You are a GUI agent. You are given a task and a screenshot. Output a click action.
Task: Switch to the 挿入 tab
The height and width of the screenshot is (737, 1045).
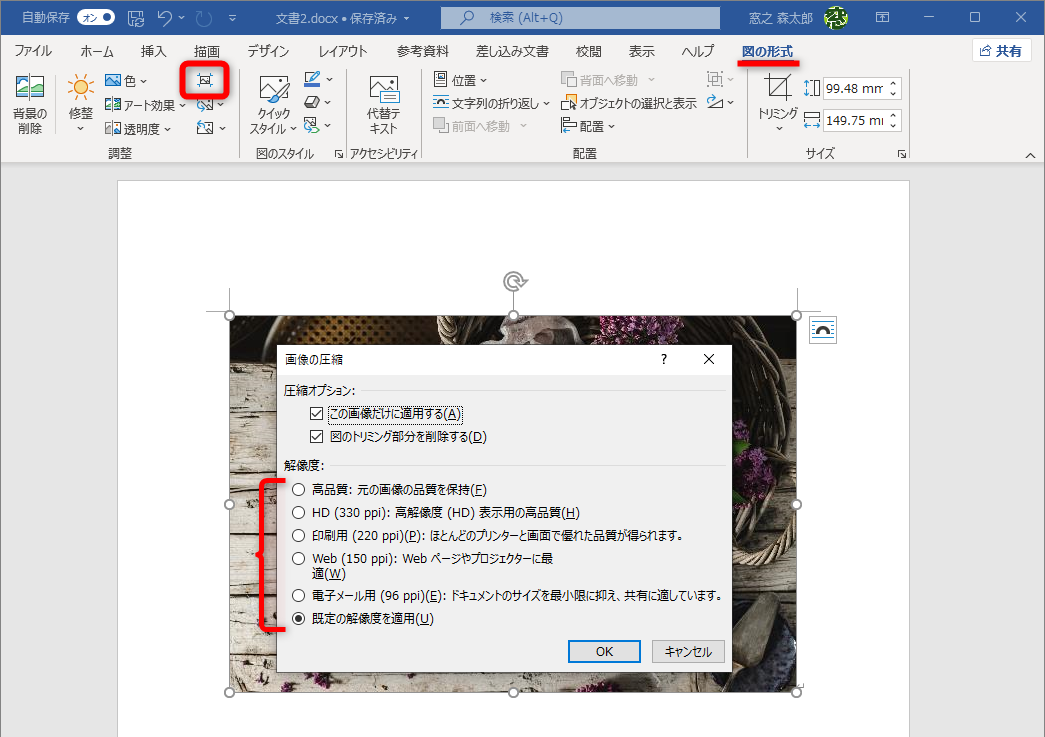tap(153, 51)
